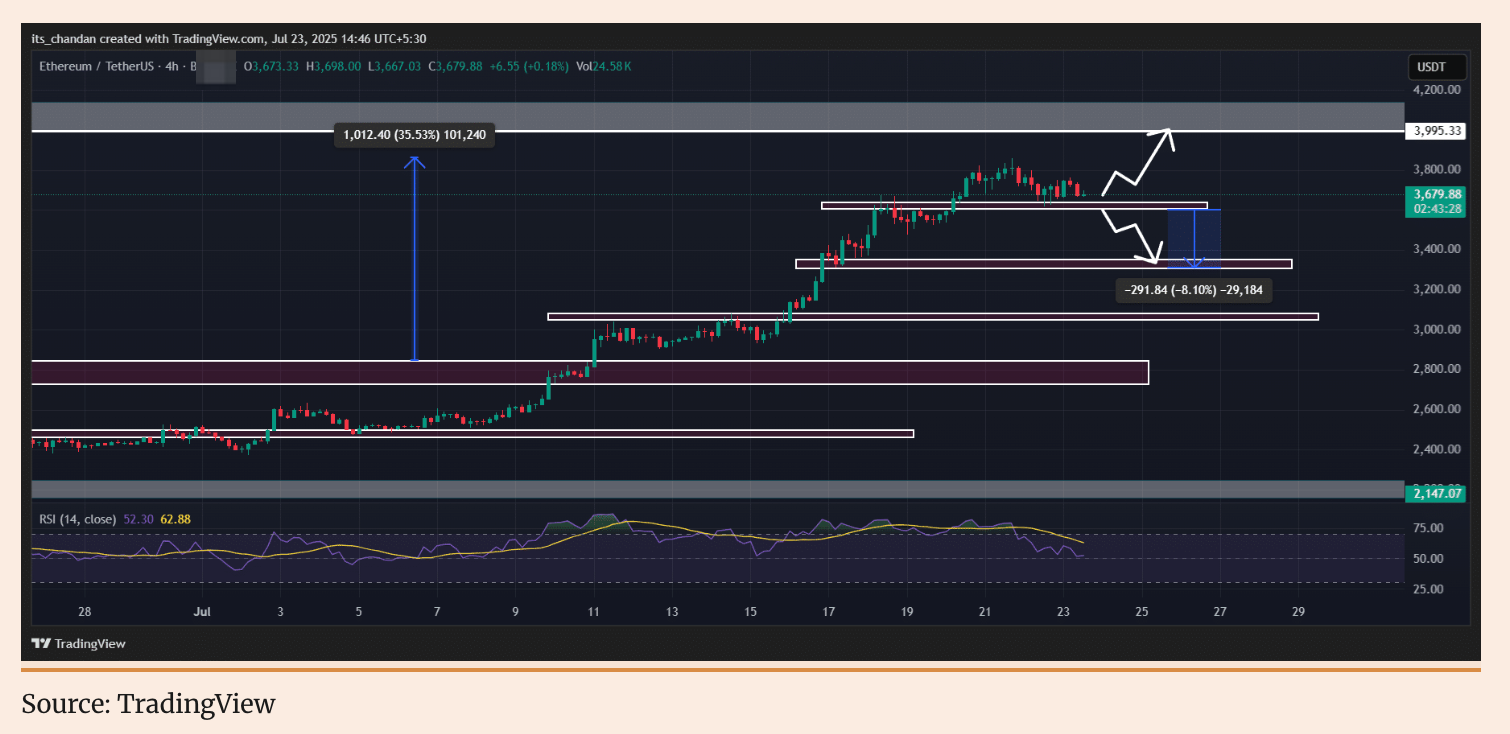Click the 1,012.40 (35.53%) measurement label
This screenshot has width=1510, height=734.
coord(414,135)
